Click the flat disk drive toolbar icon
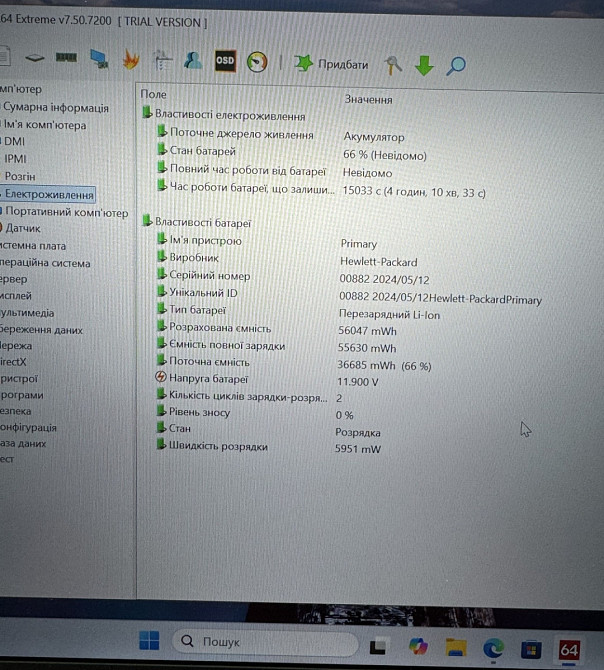Viewport: 604px width, 670px height. point(35,57)
